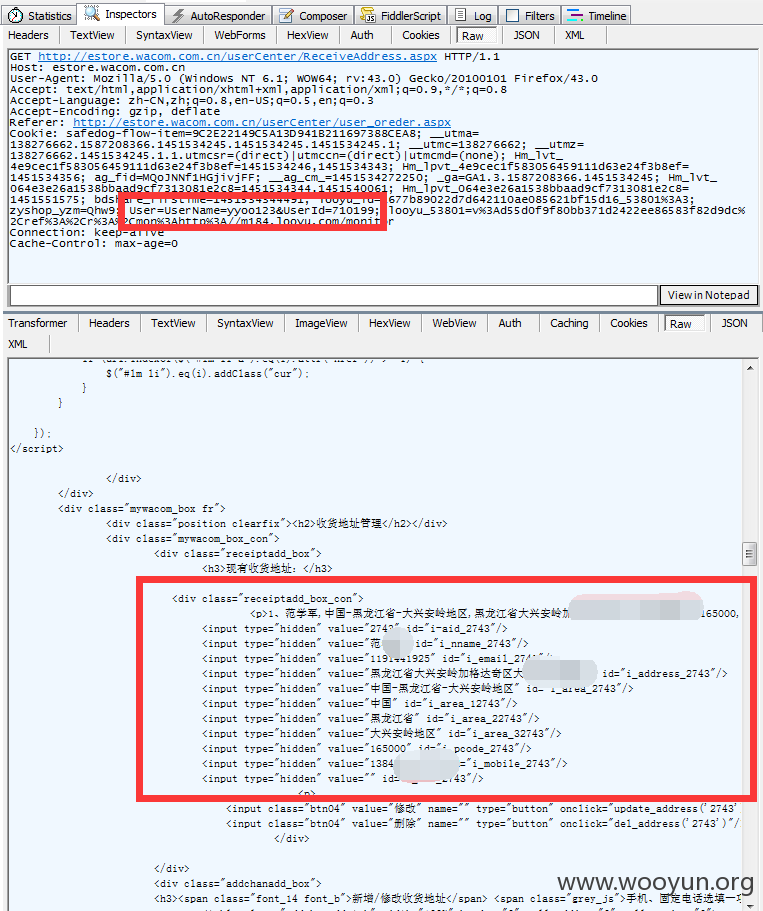Select response Cookies inspector tab
The image size is (763, 911).
tap(629, 324)
